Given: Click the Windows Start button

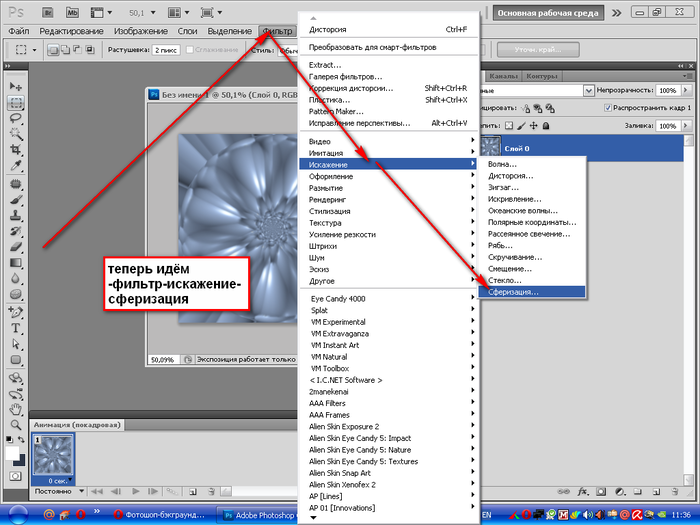Looking at the screenshot, I should (x=18, y=515).
